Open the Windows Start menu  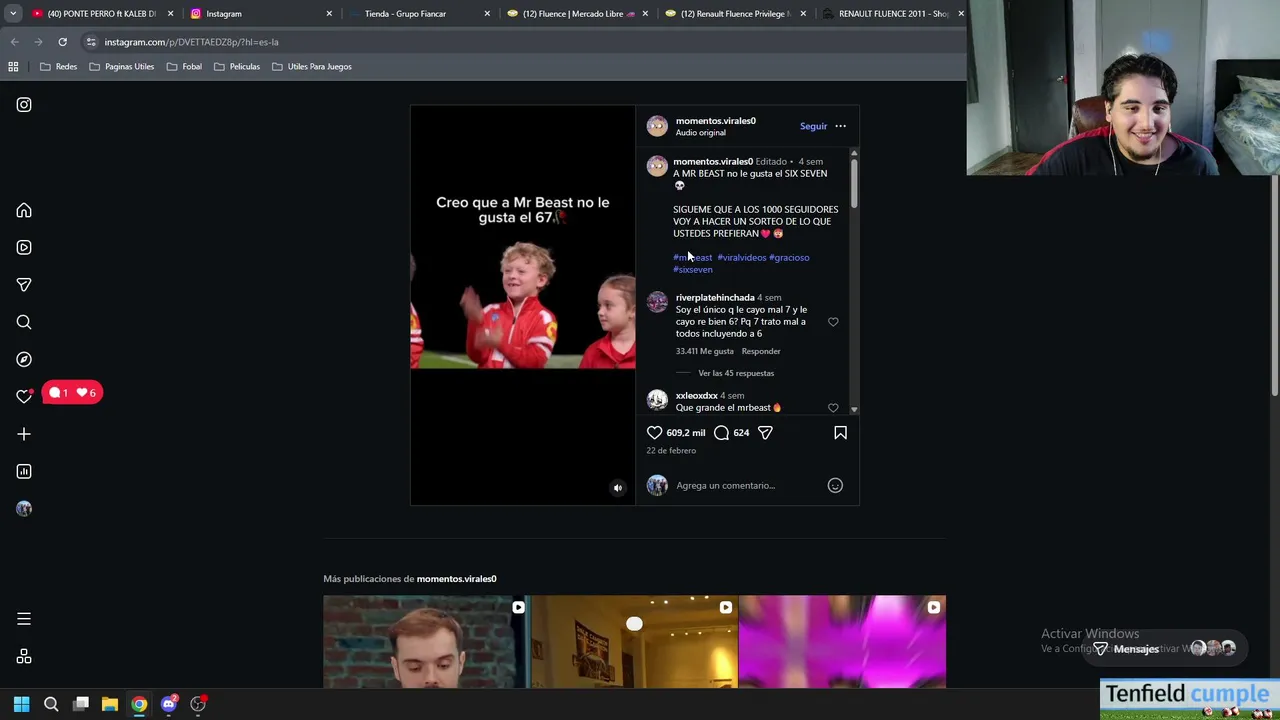tap(21, 704)
